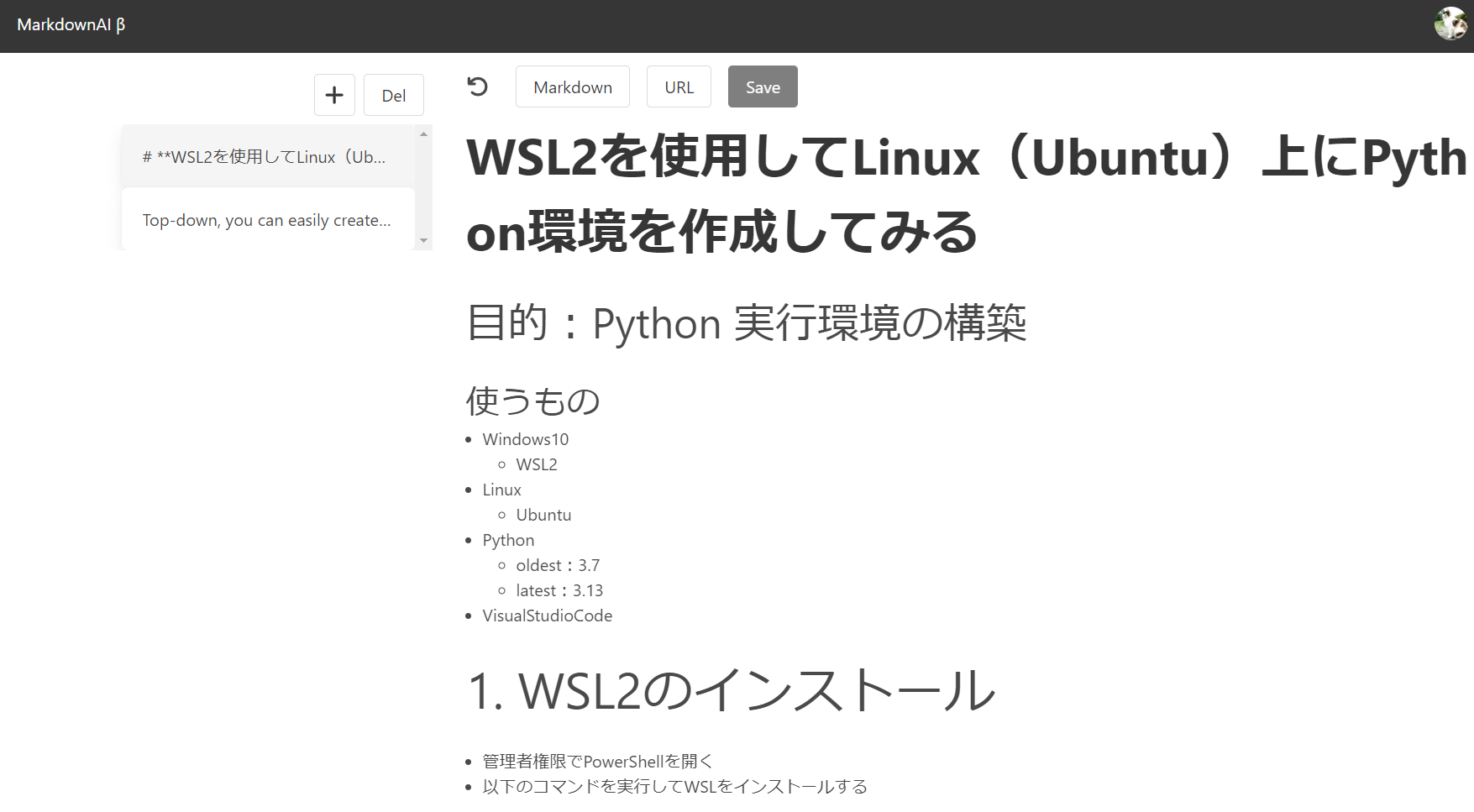
Task: Click the 'Windows10' bullet item
Action: (x=525, y=438)
